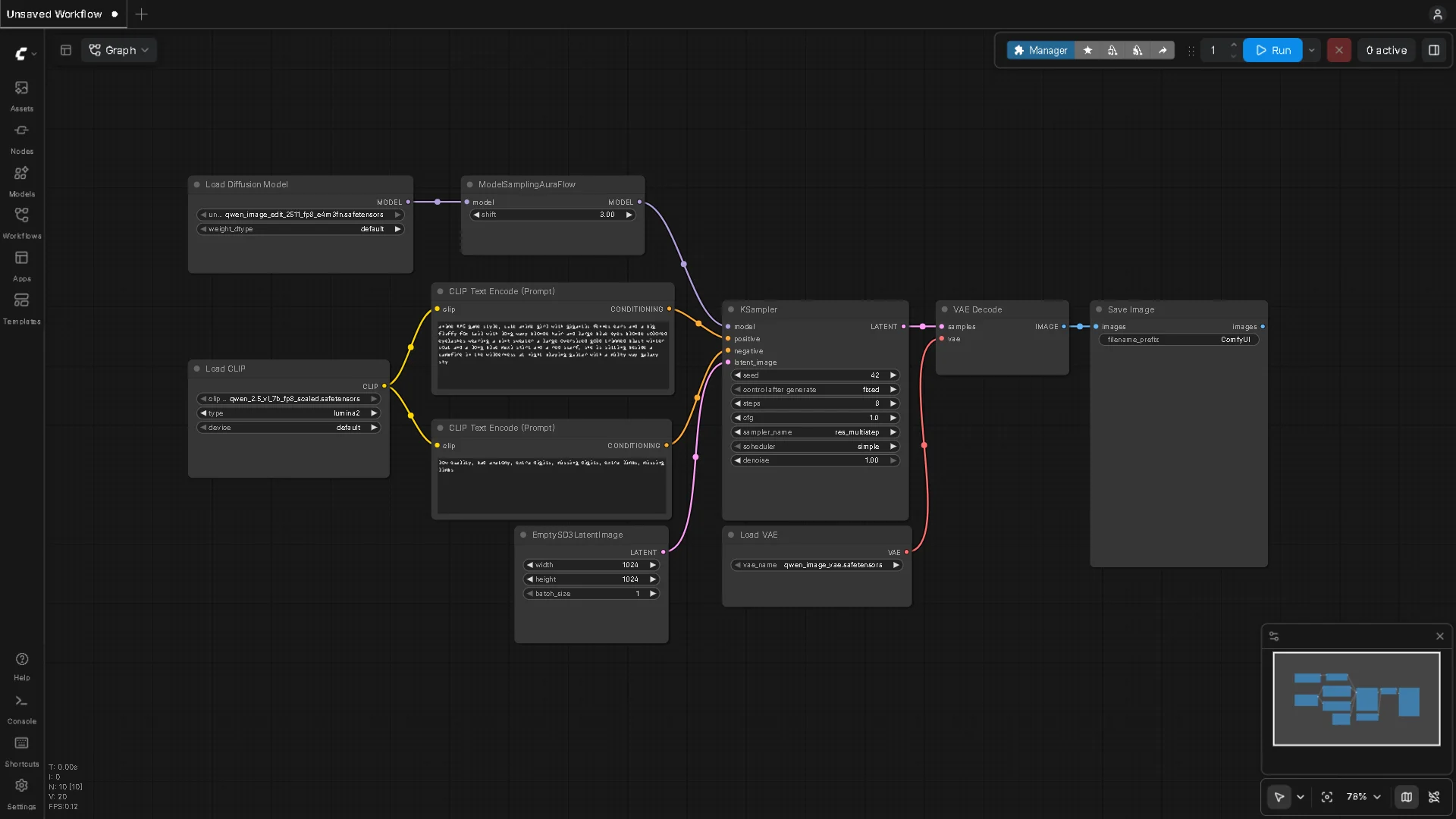Open the Run options chevron

pos(1311,50)
